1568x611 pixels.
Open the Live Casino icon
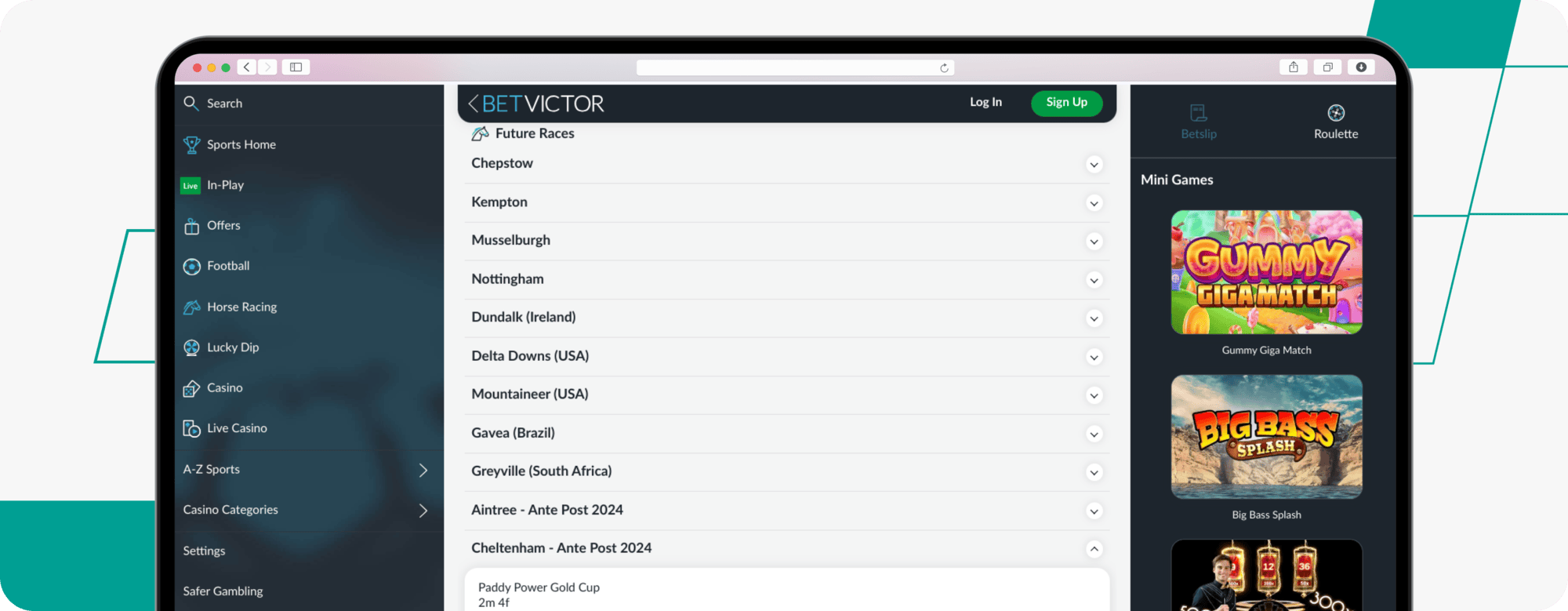point(191,428)
